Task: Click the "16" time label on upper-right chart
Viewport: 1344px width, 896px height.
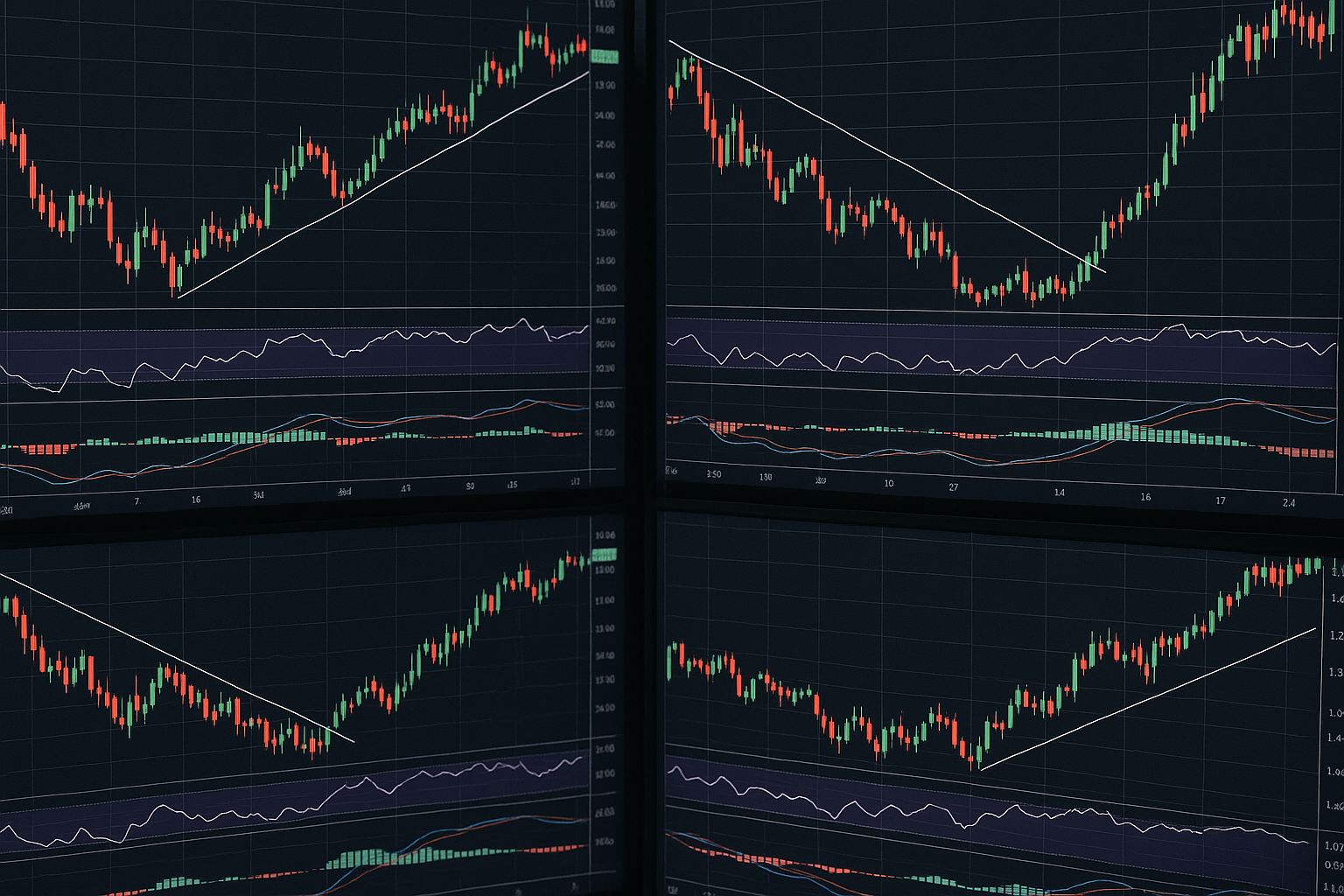Action: [1145, 497]
